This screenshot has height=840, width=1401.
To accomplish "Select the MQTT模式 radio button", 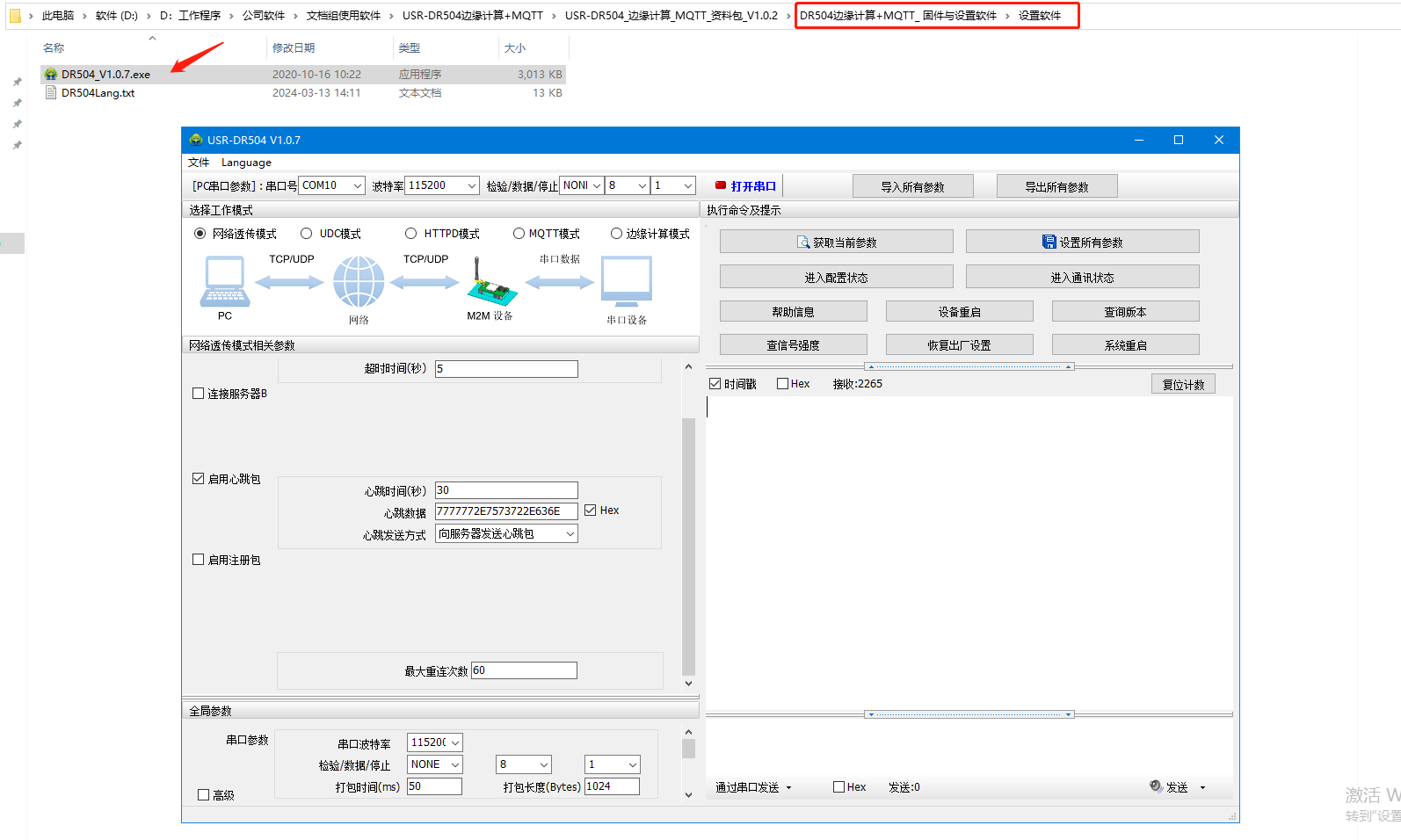I will point(519,234).
